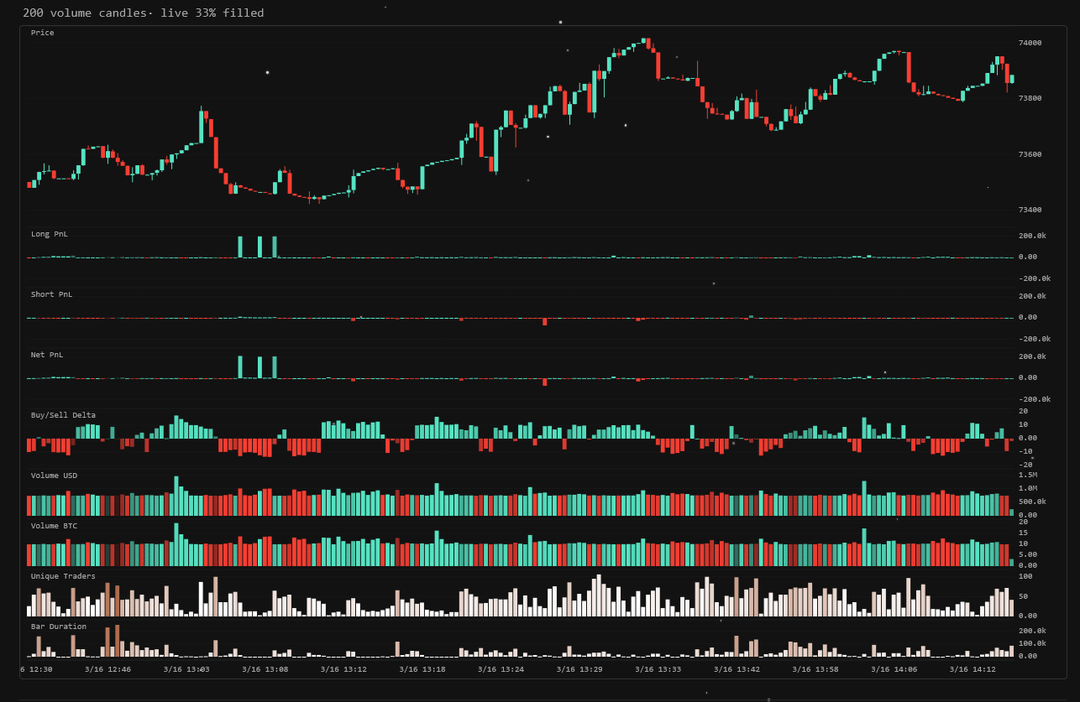The height and width of the screenshot is (702, 1080).
Task: Click the leftmost tall green Long PnL bar
Action: (x=240, y=247)
